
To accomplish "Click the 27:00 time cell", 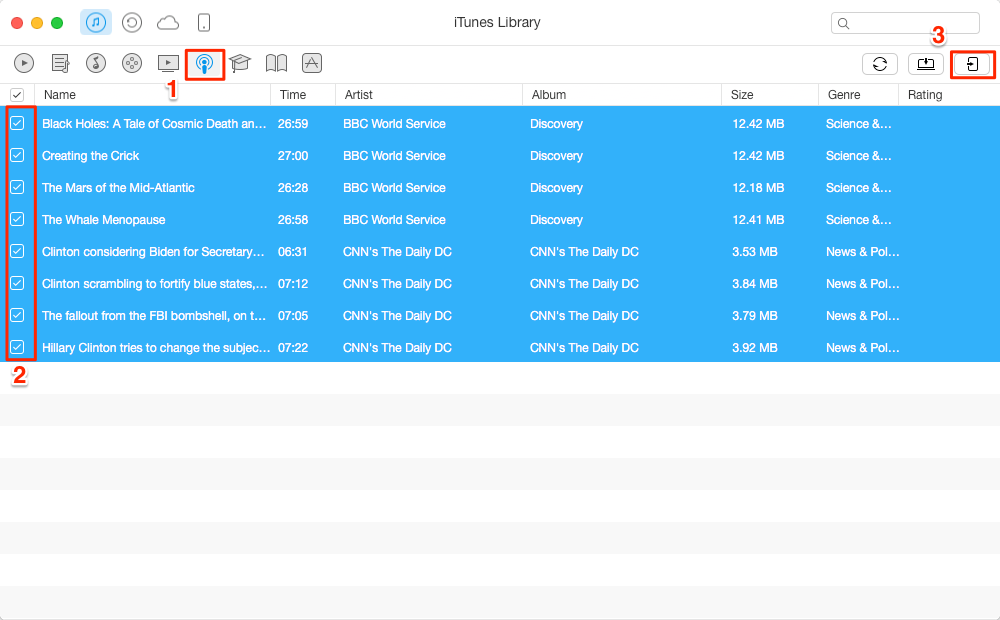I will point(293,156).
